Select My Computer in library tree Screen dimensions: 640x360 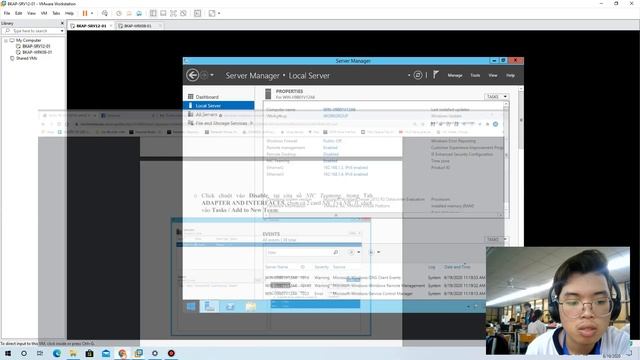coord(28,40)
